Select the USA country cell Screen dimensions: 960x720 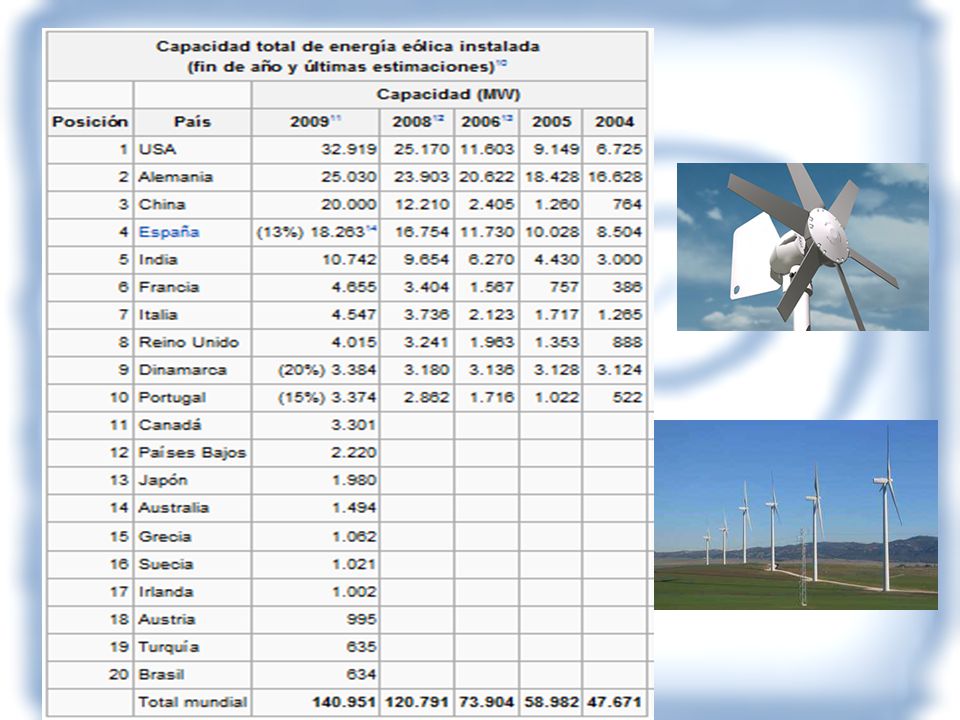(x=192, y=149)
